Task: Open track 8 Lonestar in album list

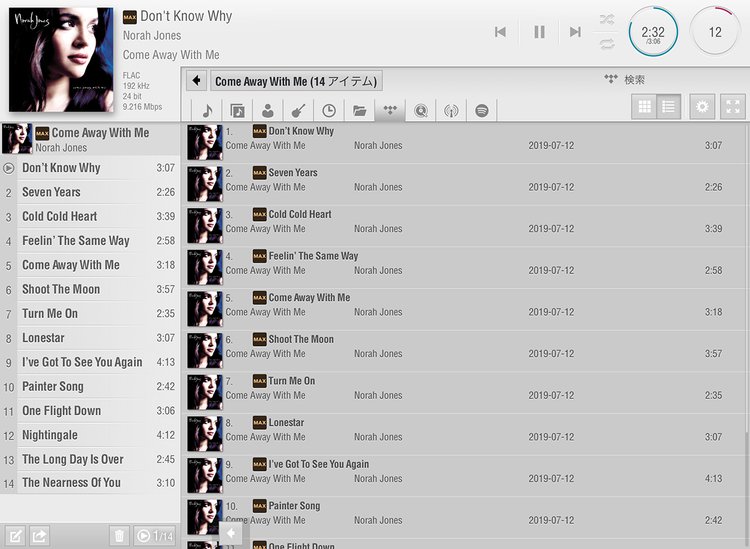Action: (464, 434)
